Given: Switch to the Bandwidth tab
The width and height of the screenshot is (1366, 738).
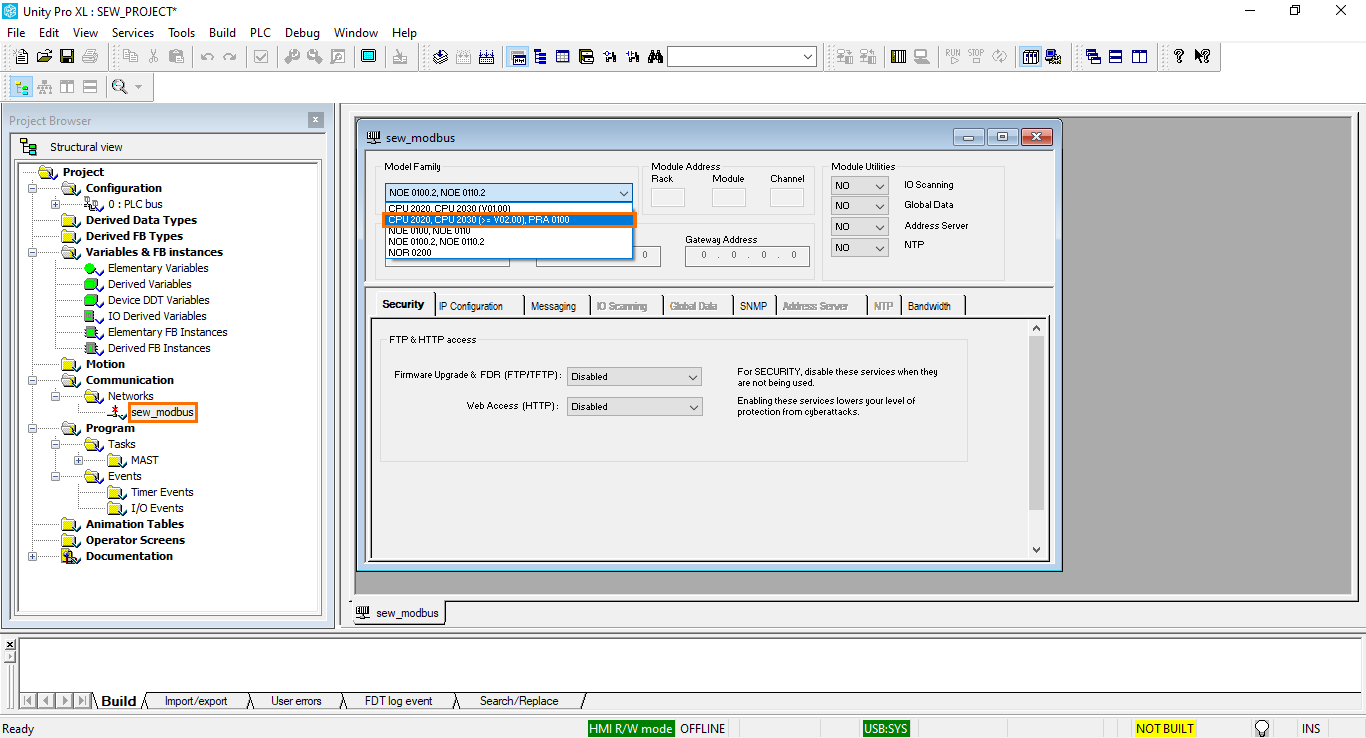Looking at the screenshot, I should pyautogui.click(x=929, y=306).
